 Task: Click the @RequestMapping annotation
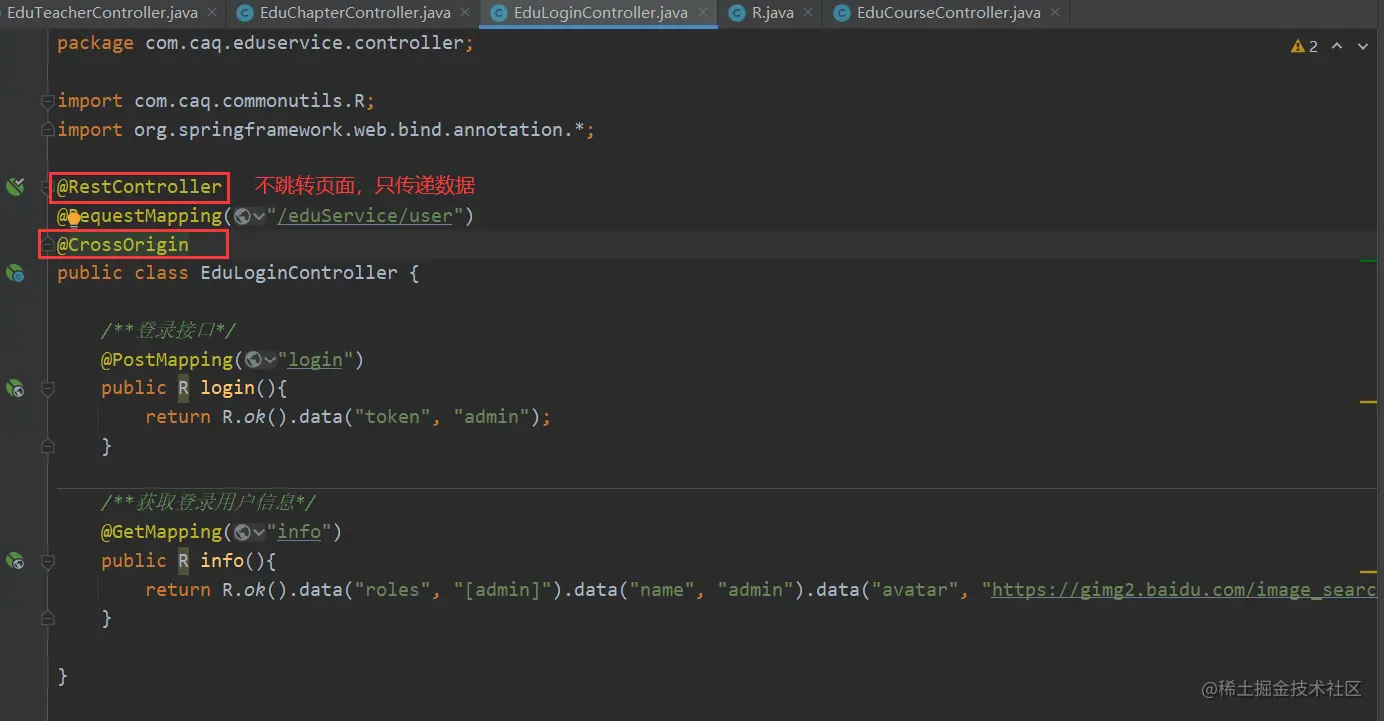pyautogui.click(x=139, y=216)
